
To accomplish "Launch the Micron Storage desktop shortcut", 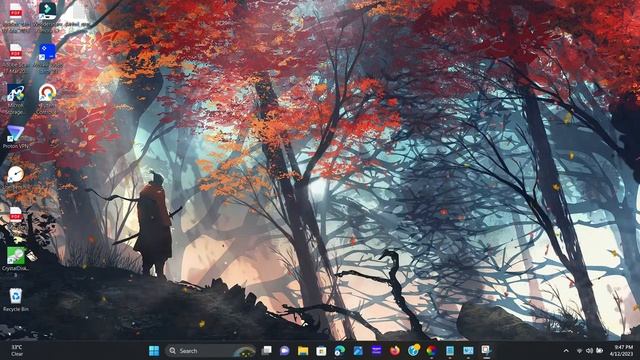I will point(16,99).
